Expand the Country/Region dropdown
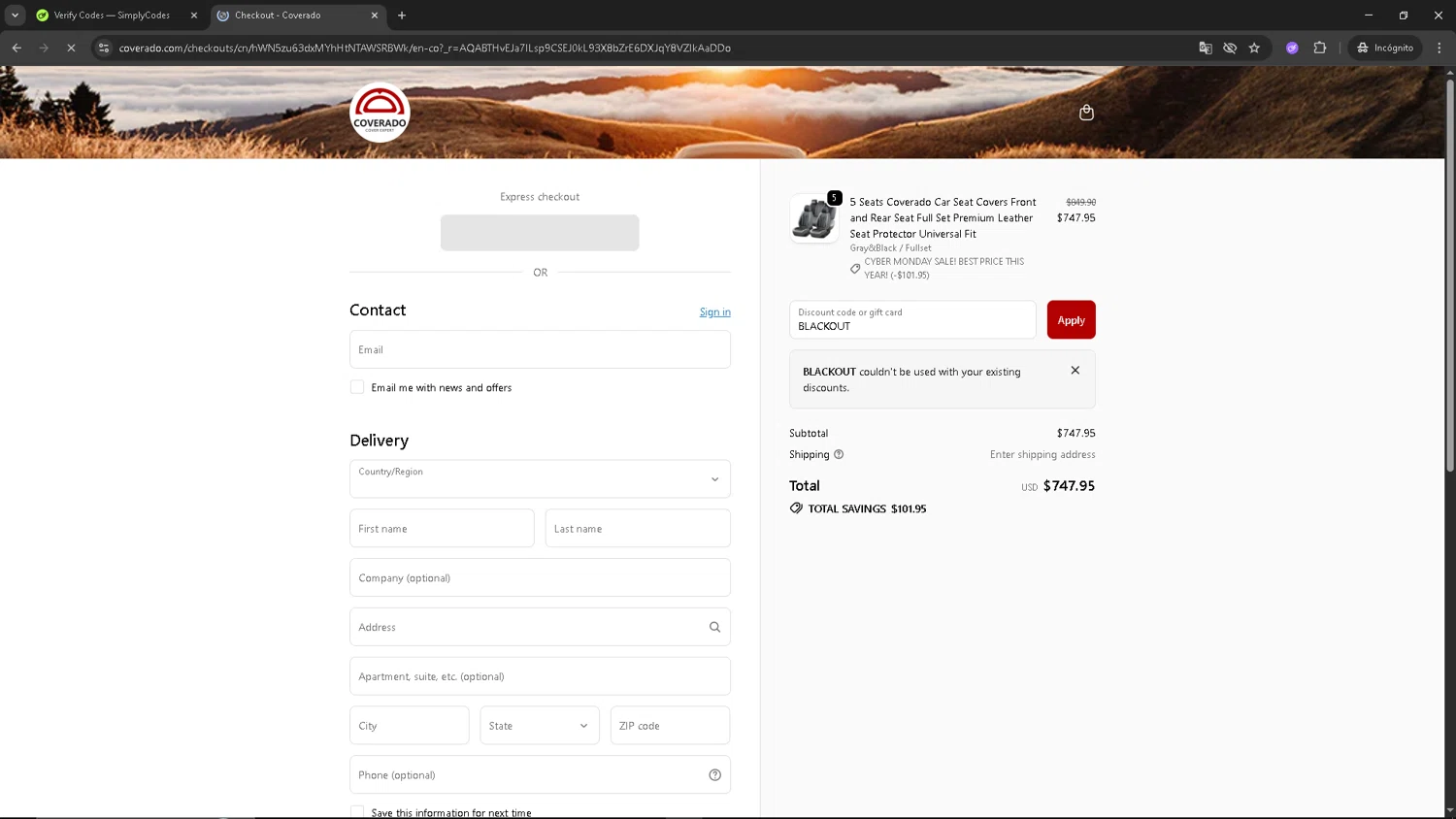 tap(540, 479)
